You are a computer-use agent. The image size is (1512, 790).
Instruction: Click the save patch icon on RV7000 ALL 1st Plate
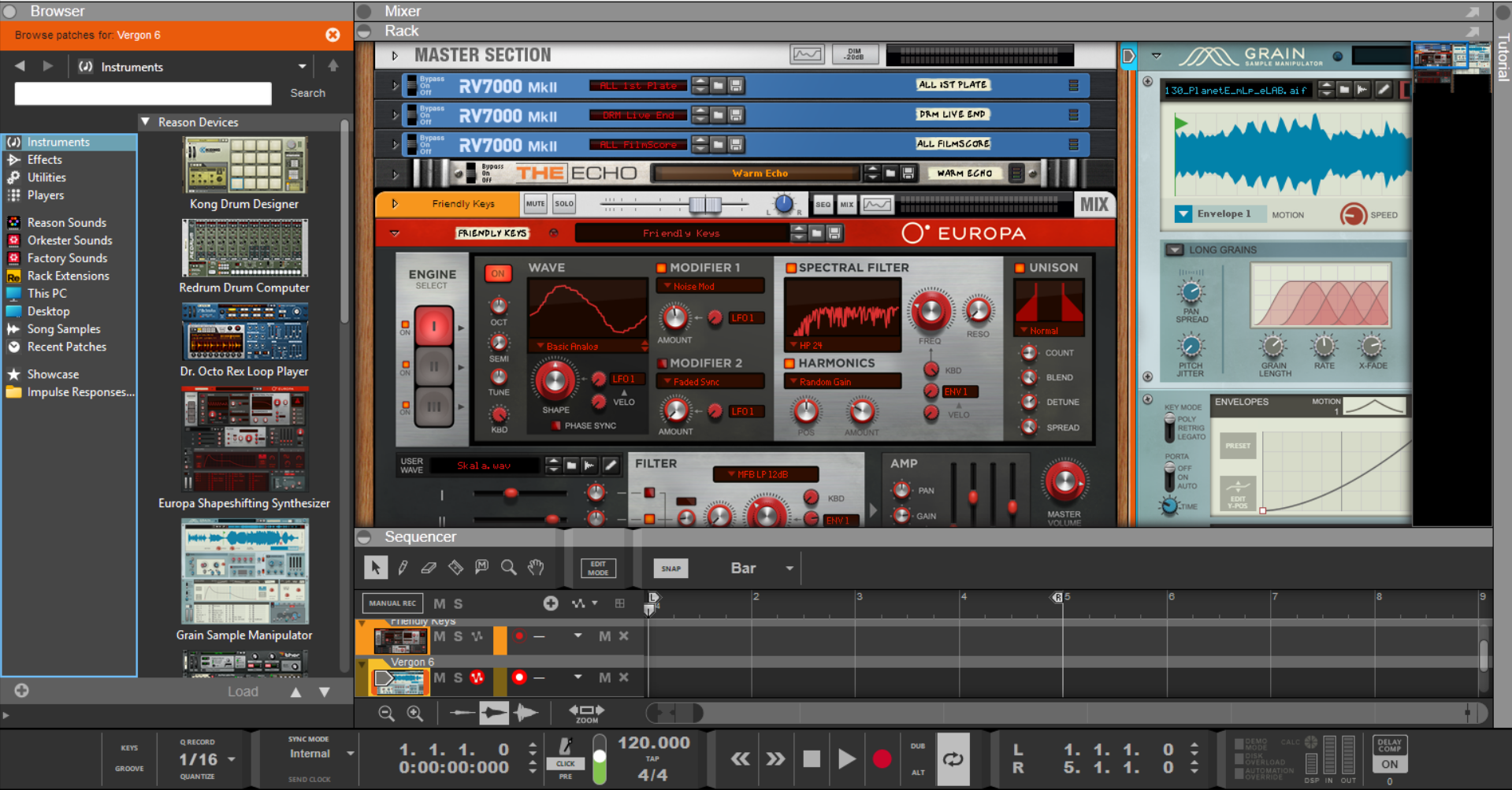[736, 85]
